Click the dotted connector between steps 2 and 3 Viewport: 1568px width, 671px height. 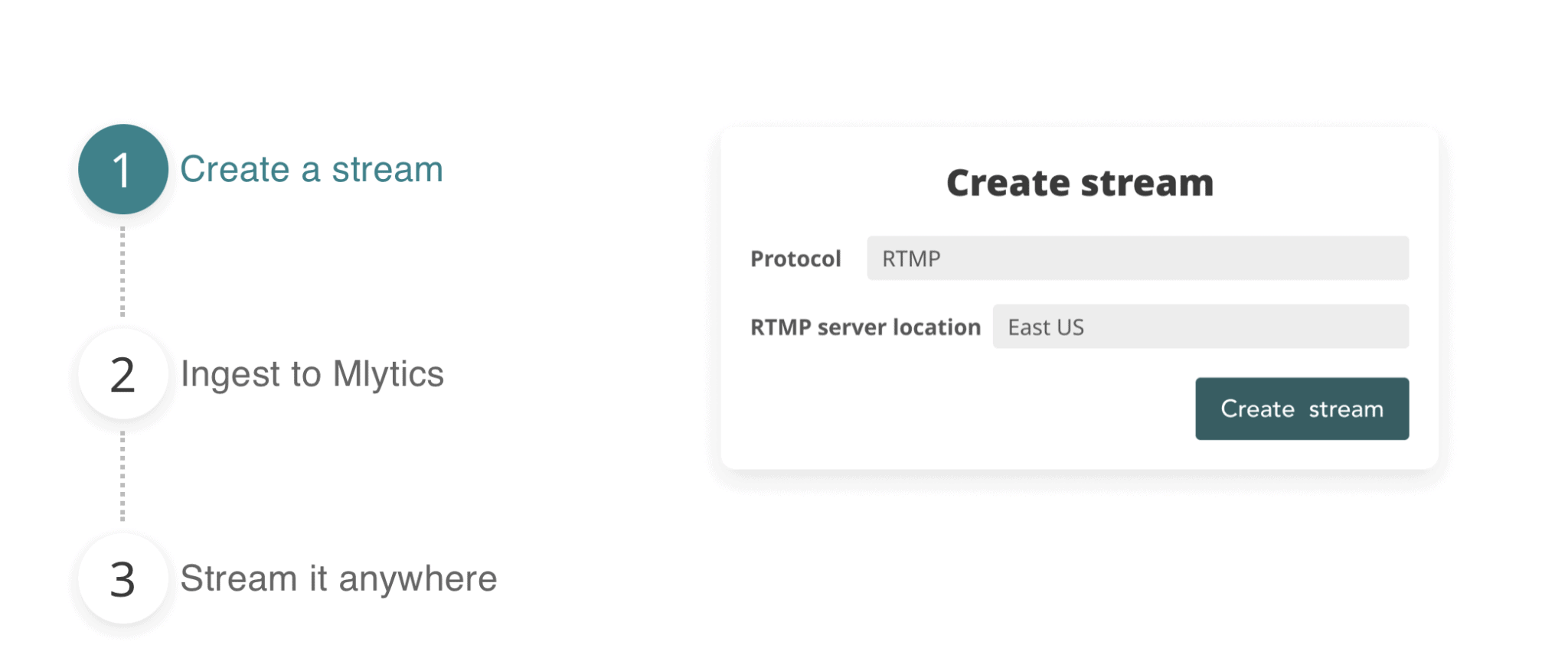click(x=122, y=476)
